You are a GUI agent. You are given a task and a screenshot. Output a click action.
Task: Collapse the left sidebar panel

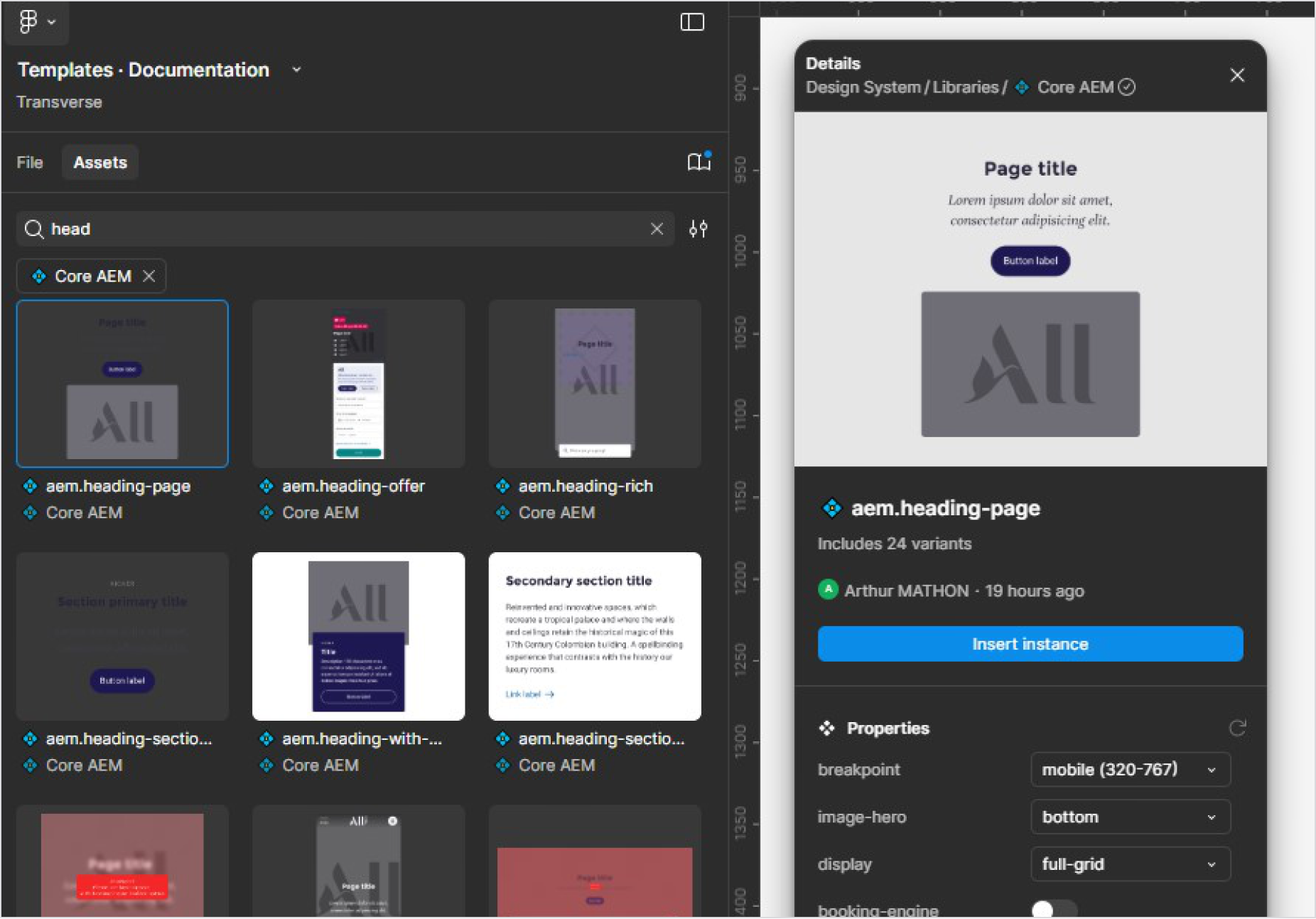(693, 21)
